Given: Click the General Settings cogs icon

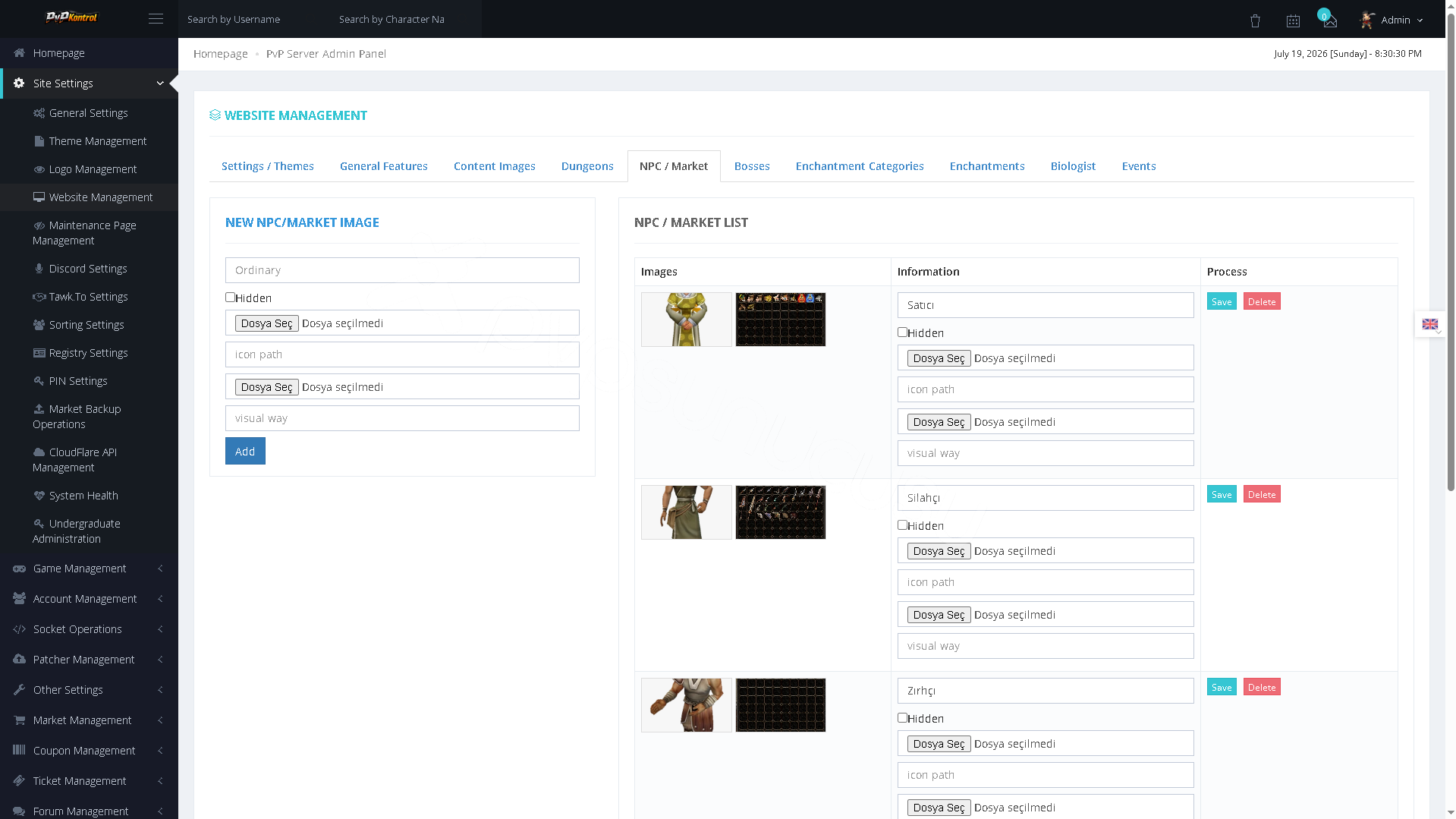Looking at the screenshot, I should point(39,113).
